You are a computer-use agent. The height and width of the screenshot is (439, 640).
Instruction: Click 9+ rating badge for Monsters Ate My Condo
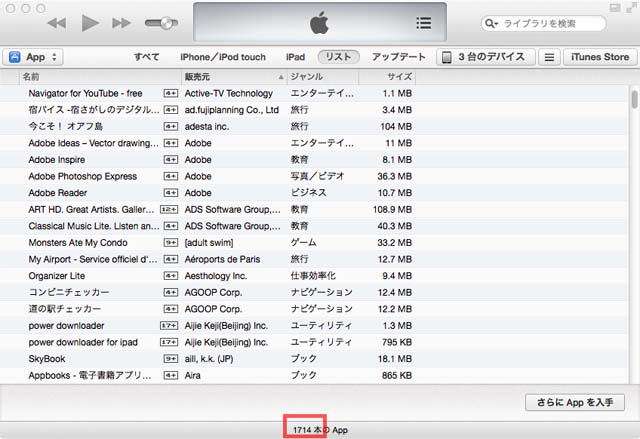(x=171, y=243)
